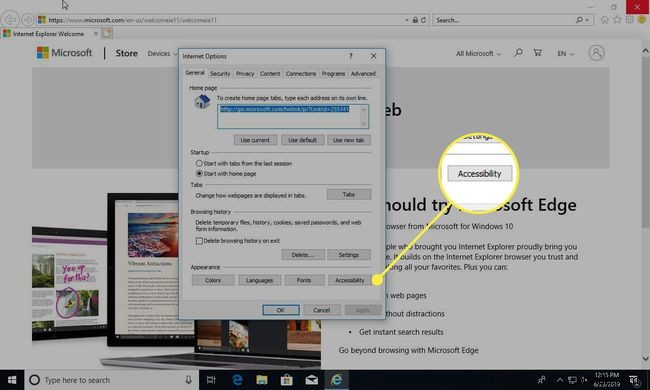Click the Cortana microphone icon
The height and width of the screenshot is (390, 650).
(188, 380)
